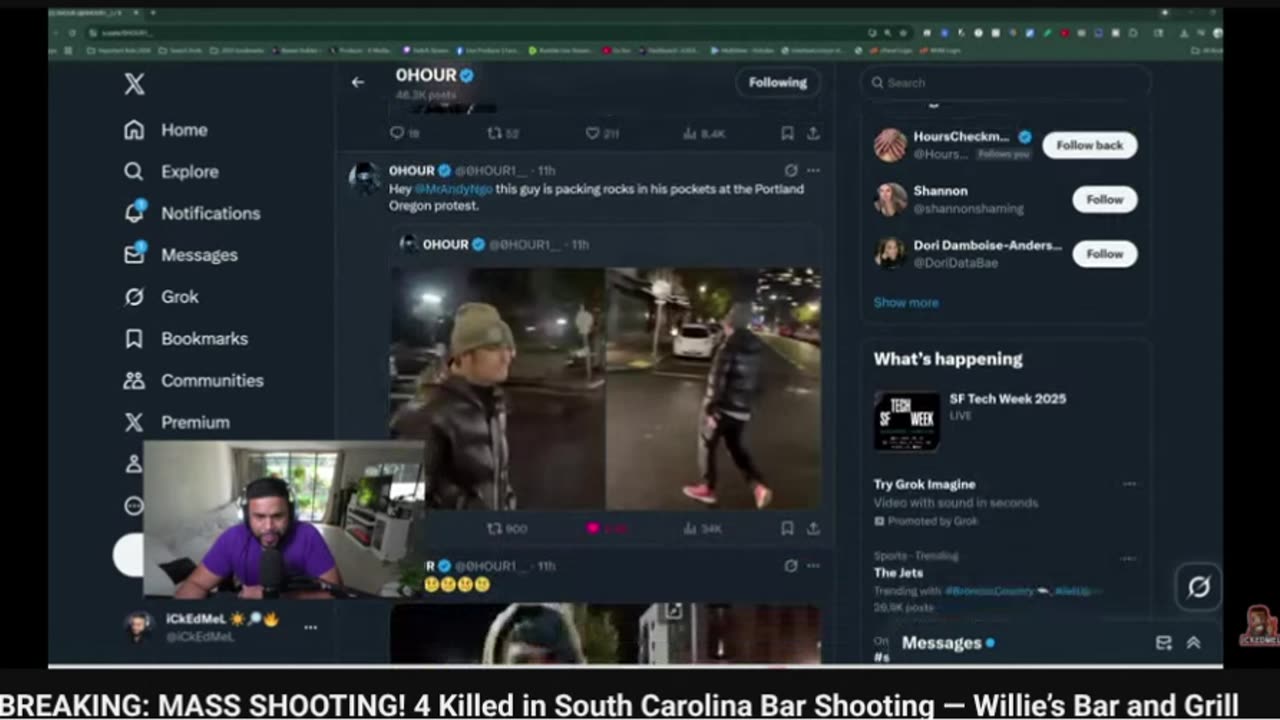Click the Following button on 0HOUR's profile

click(778, 82)
